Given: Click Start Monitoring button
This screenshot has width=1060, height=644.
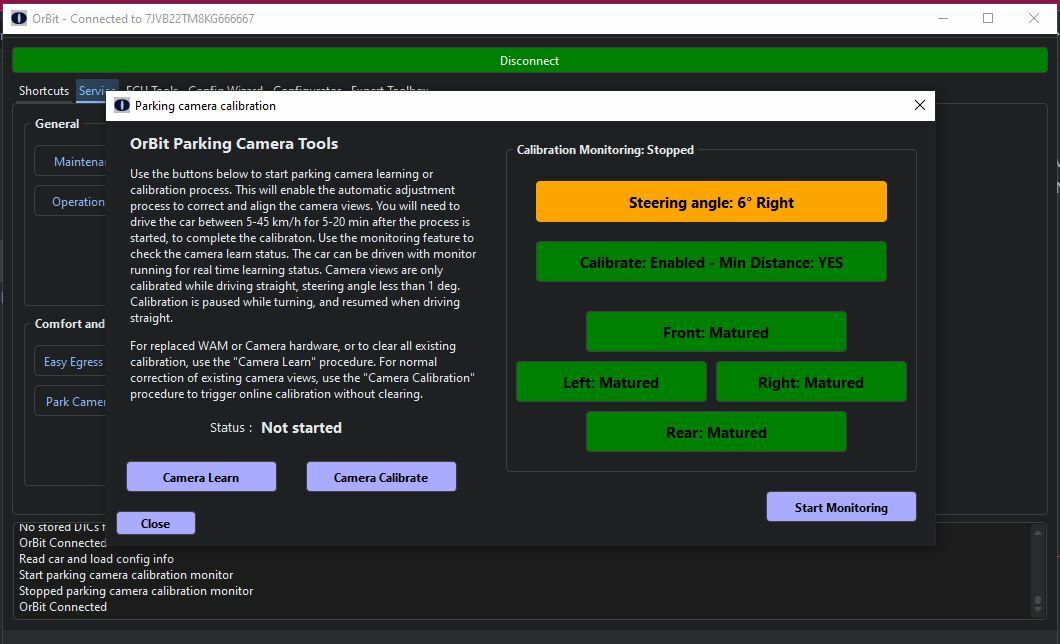Looking at the screenshot, I should pos(841,507).
